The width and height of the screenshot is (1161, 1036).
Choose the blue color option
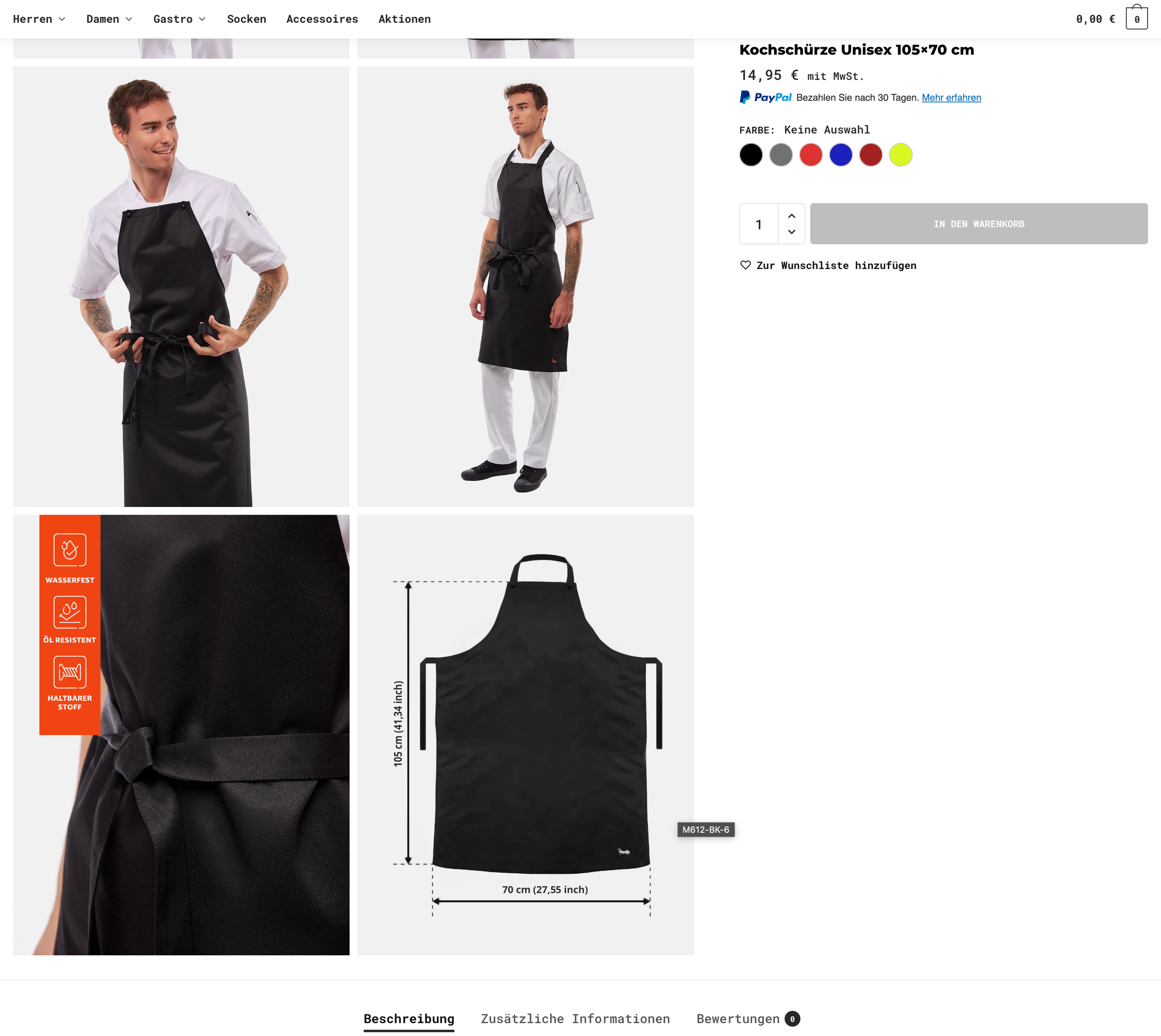840,155
